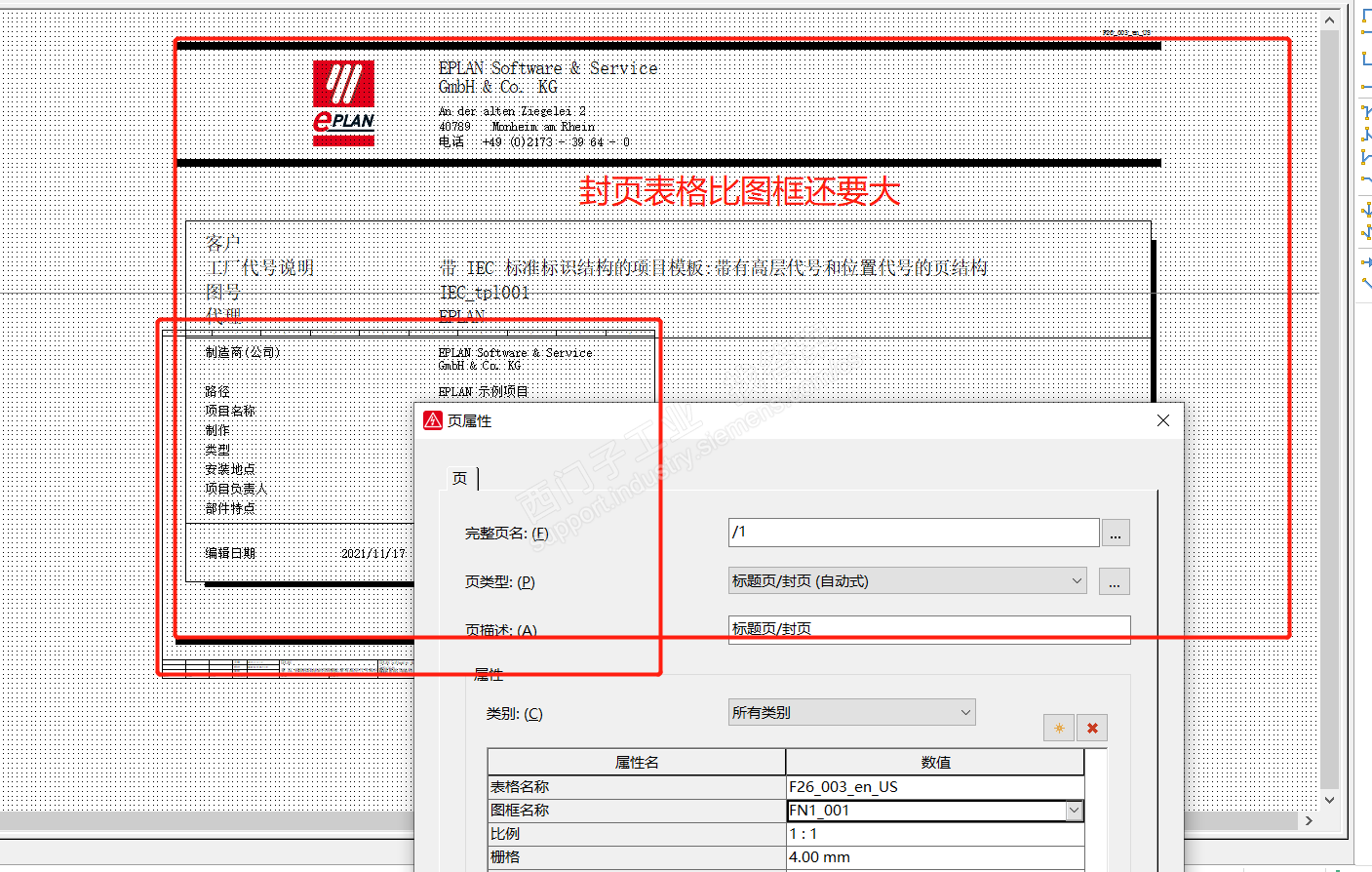Click the 数值 column header

(935, 763)
